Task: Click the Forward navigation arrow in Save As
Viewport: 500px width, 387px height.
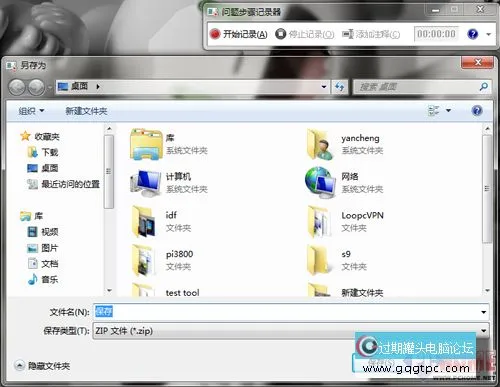Action: point(36,87)
